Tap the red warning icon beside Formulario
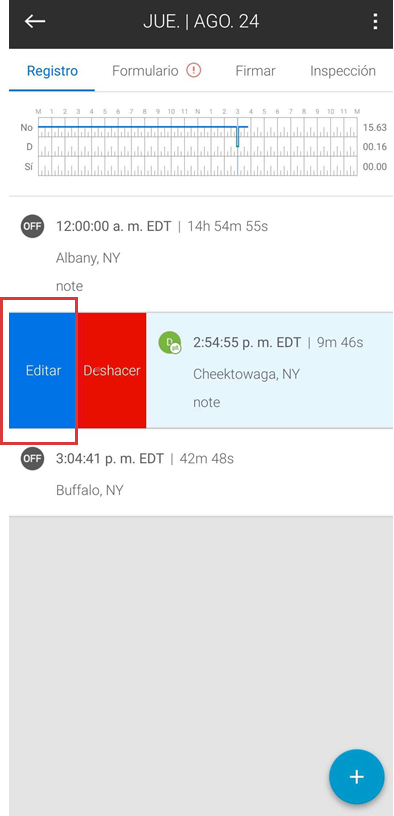The image size is (394, 816). [x=194, y=70]
